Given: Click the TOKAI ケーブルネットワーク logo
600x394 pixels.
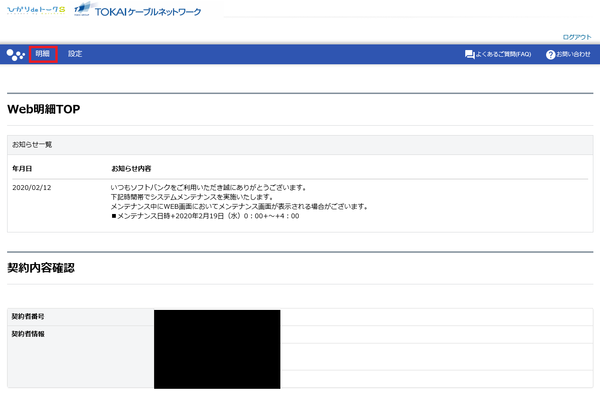Looking at the screenshot, I should point(138,10).
